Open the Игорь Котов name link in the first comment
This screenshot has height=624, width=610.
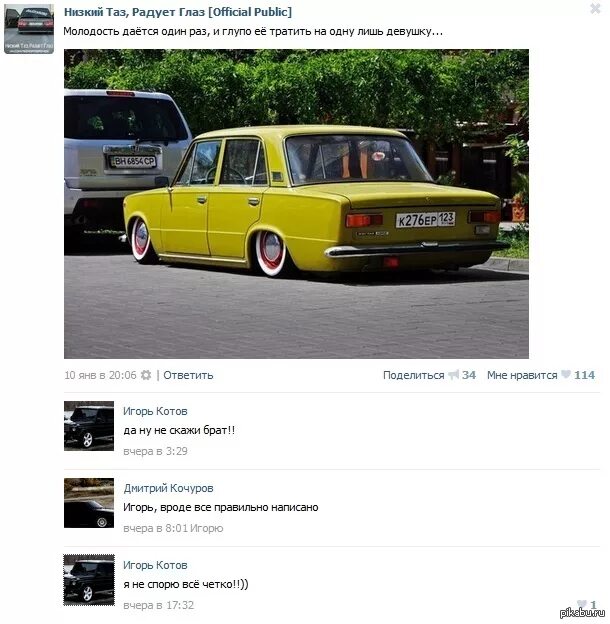click(x=155, y=411)
